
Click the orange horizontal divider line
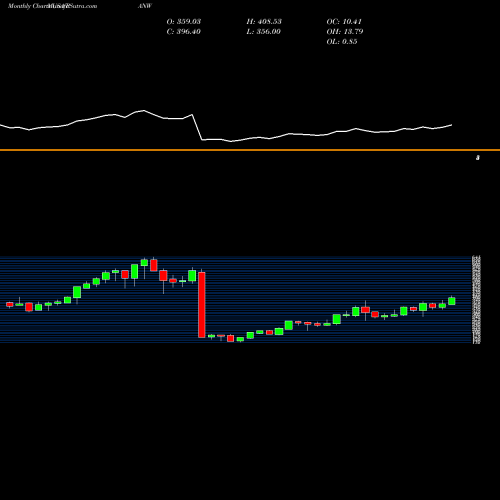[250, 150]
